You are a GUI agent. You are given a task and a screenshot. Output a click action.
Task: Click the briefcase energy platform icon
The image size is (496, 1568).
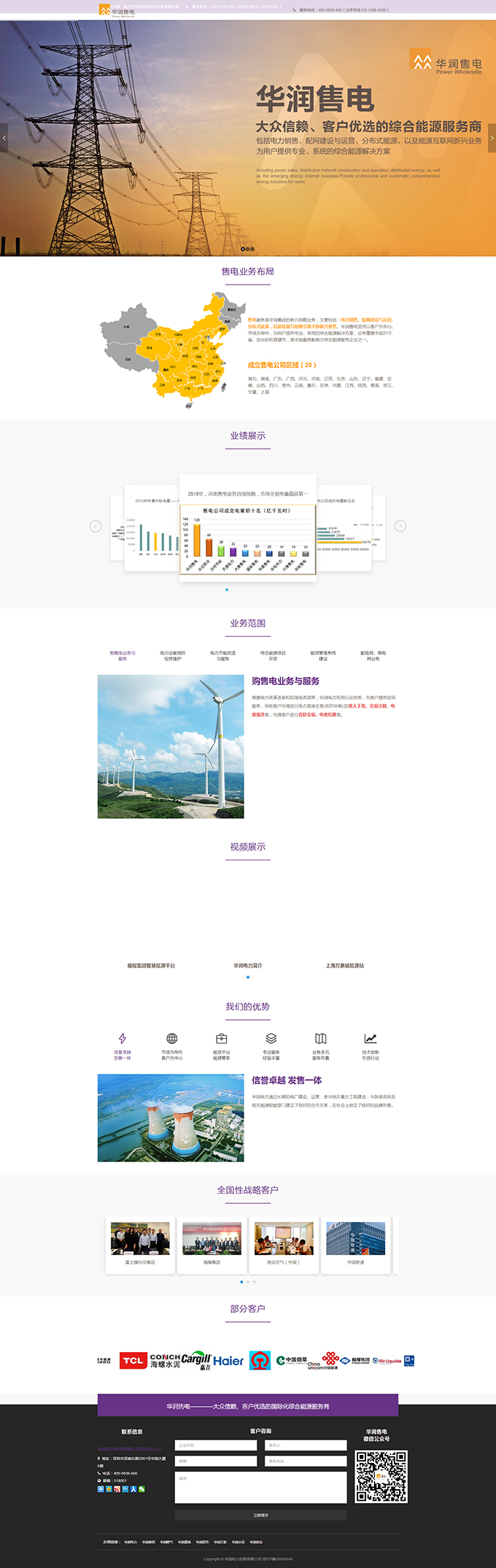pyautogui.click(x=222, y=1038)
